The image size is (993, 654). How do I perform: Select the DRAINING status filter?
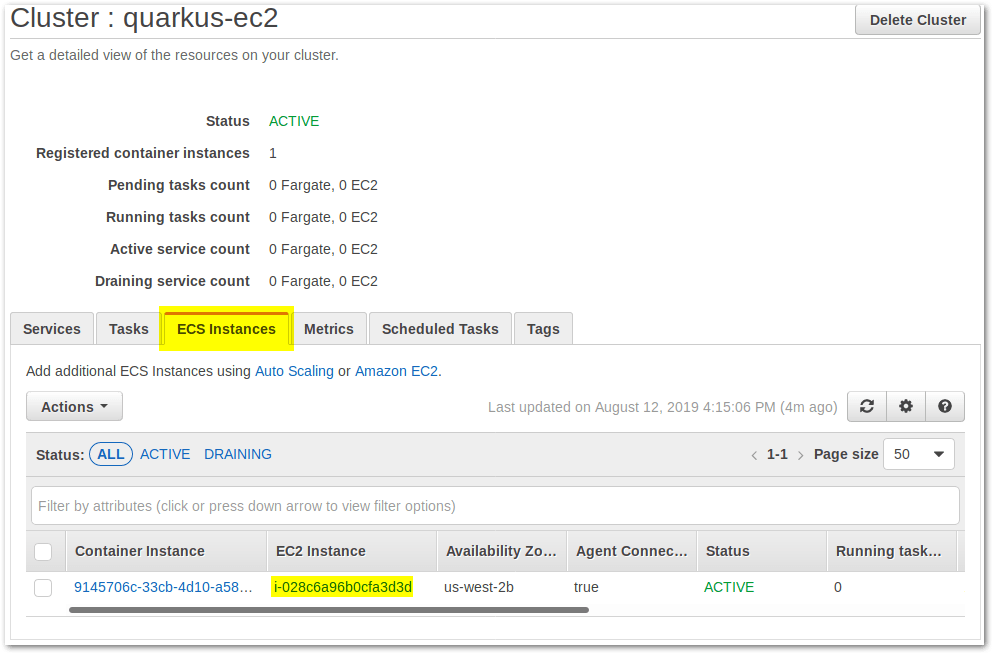237,454
